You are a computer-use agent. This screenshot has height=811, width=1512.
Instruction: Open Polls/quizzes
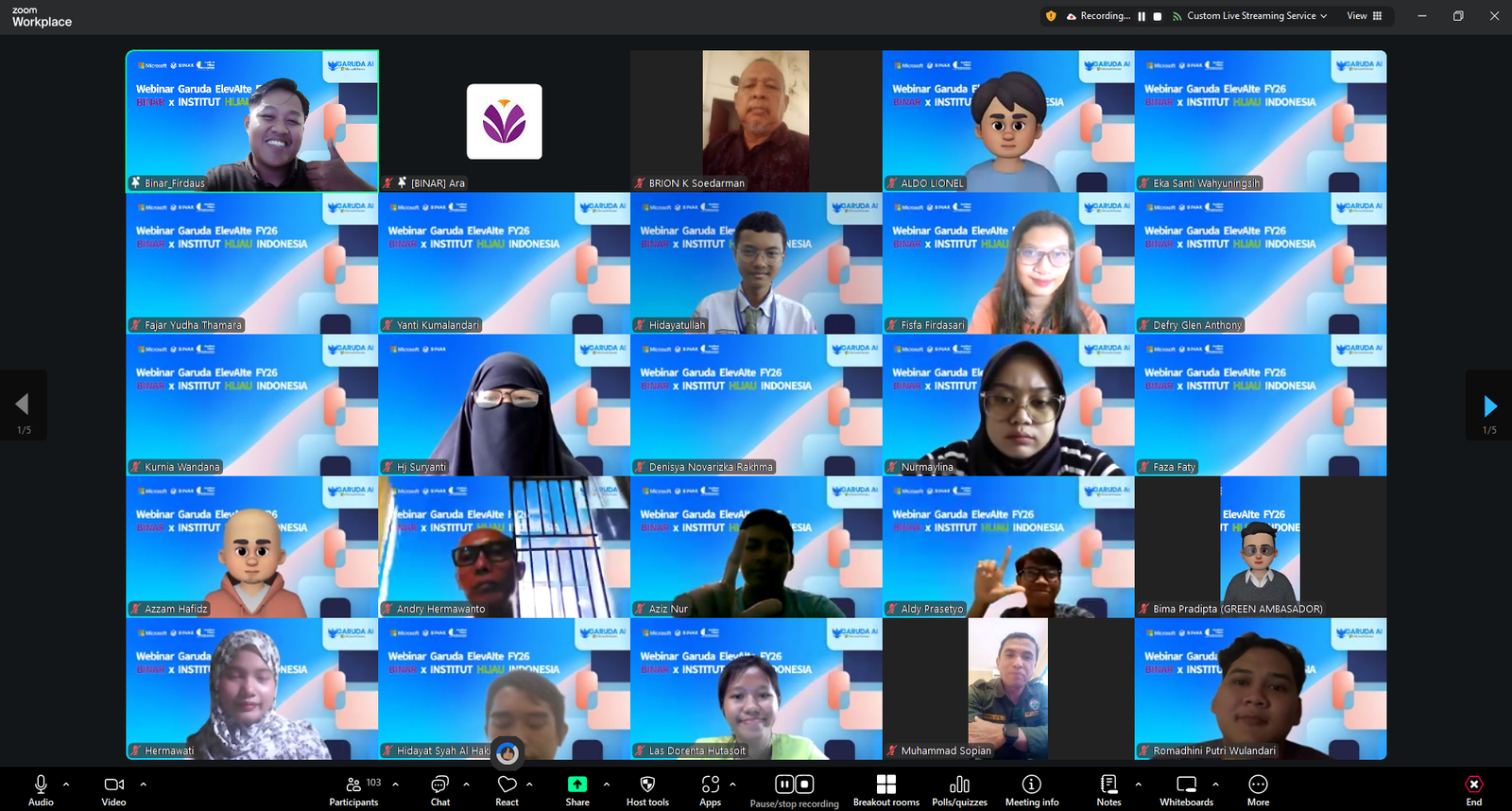pos(959,790)
